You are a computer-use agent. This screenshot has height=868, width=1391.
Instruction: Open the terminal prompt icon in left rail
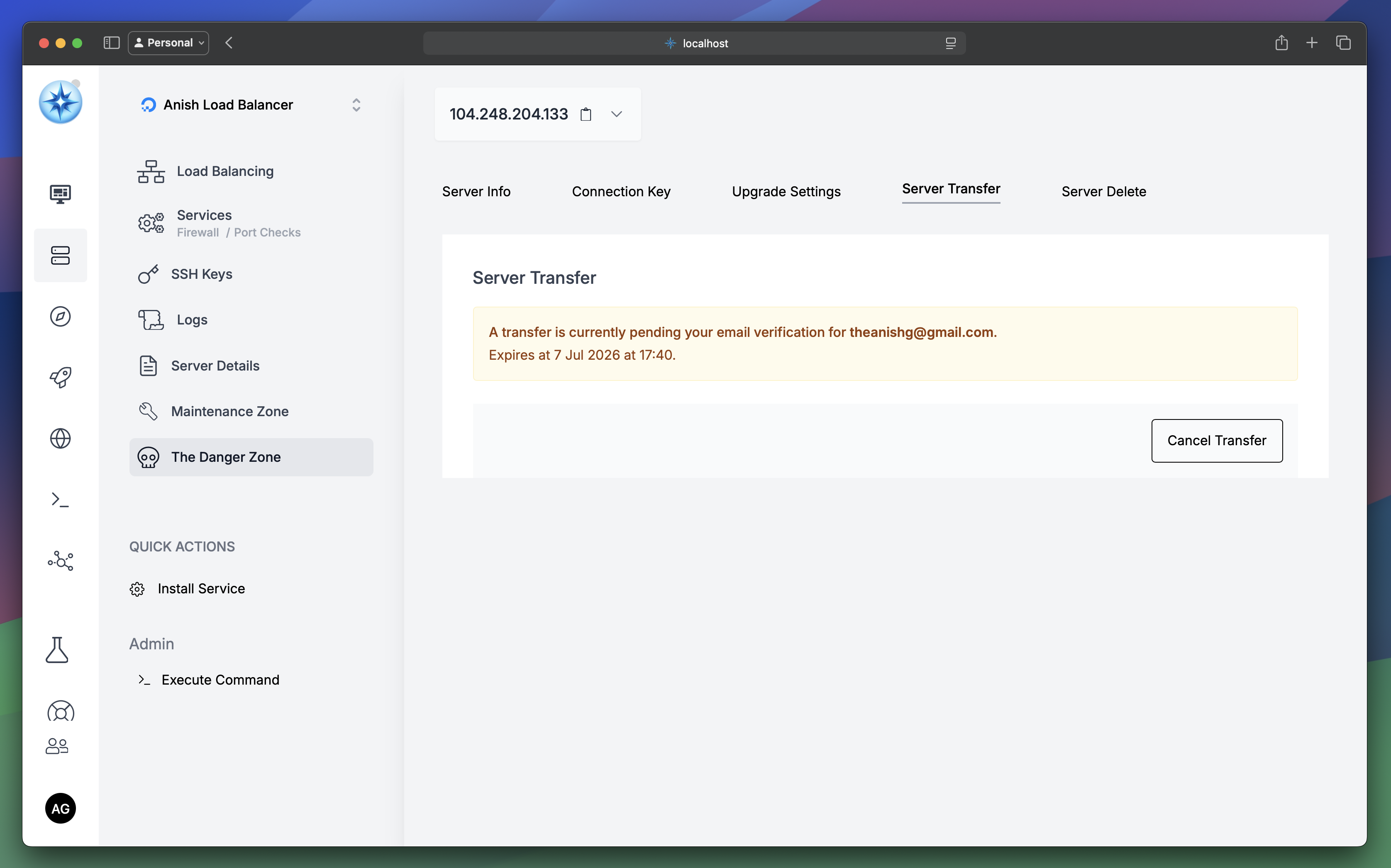(x=60, y=500)
